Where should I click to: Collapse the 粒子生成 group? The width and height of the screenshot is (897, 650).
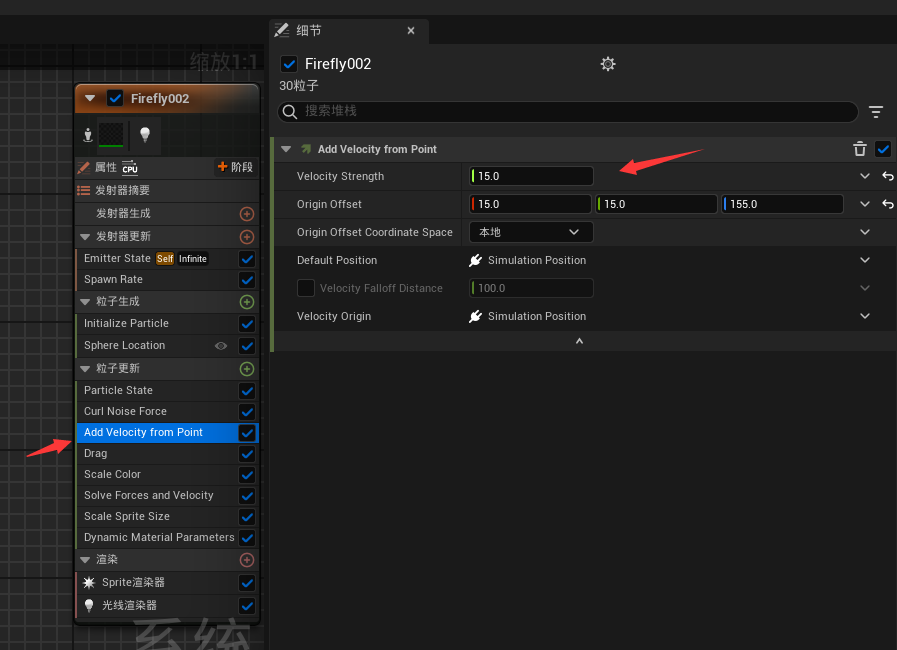(x=85, y=302)
